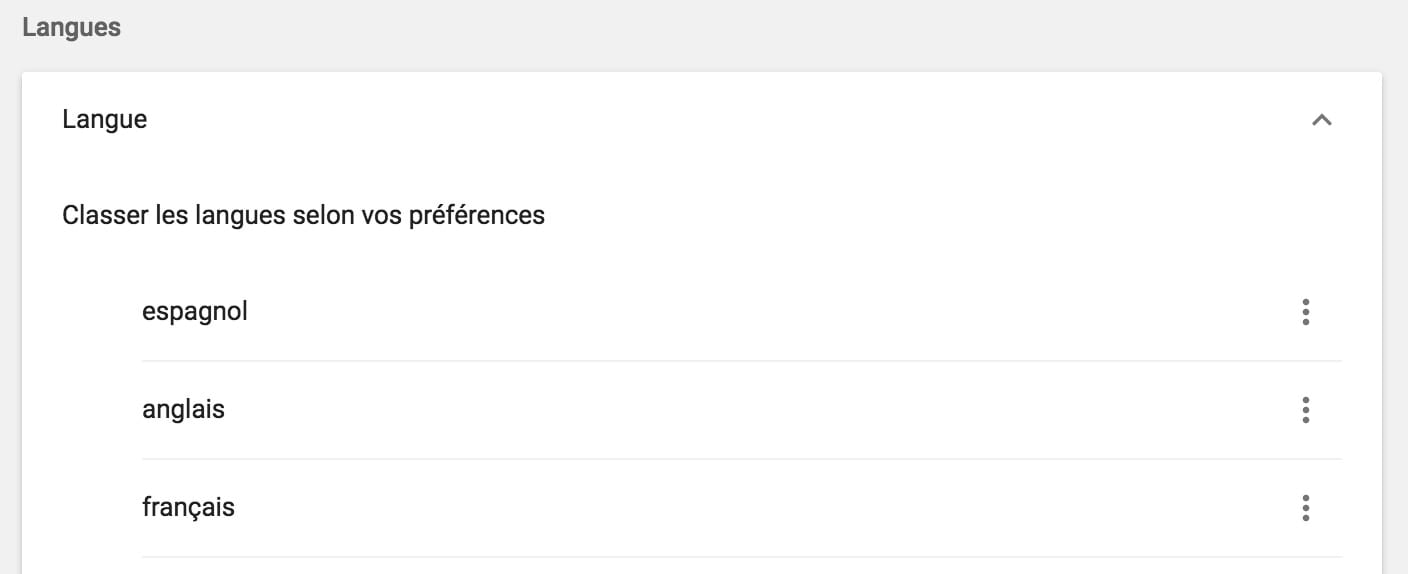Click the divider line below espagnol
Viewport: 1408px width, 574px height.
[740, 361]
